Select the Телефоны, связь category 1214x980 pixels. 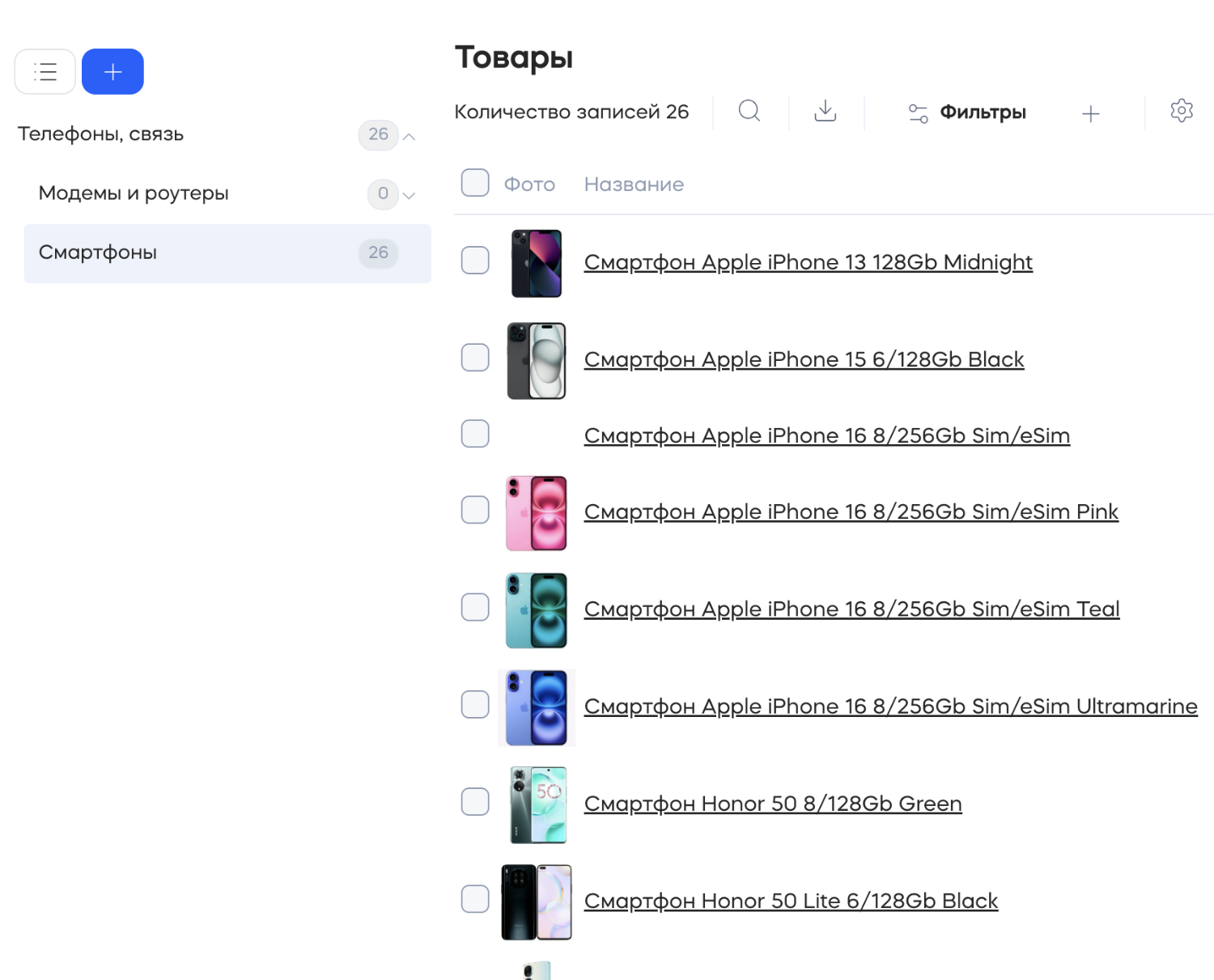pyautogui.click(x=101, y=134)
